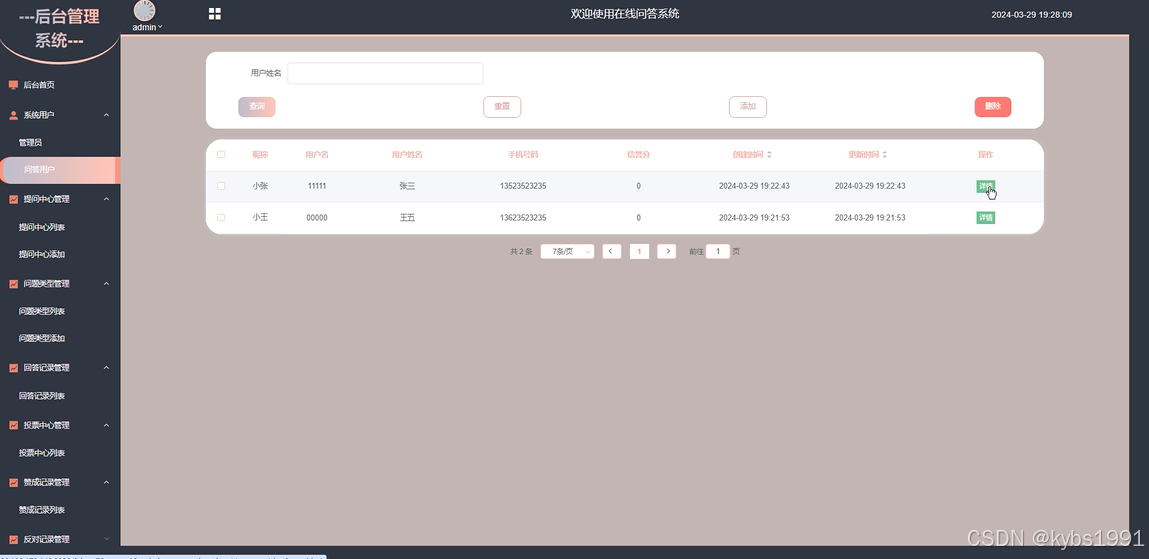Focus the 前往 page jump input

pyautogui.click(x=717, y=251)
